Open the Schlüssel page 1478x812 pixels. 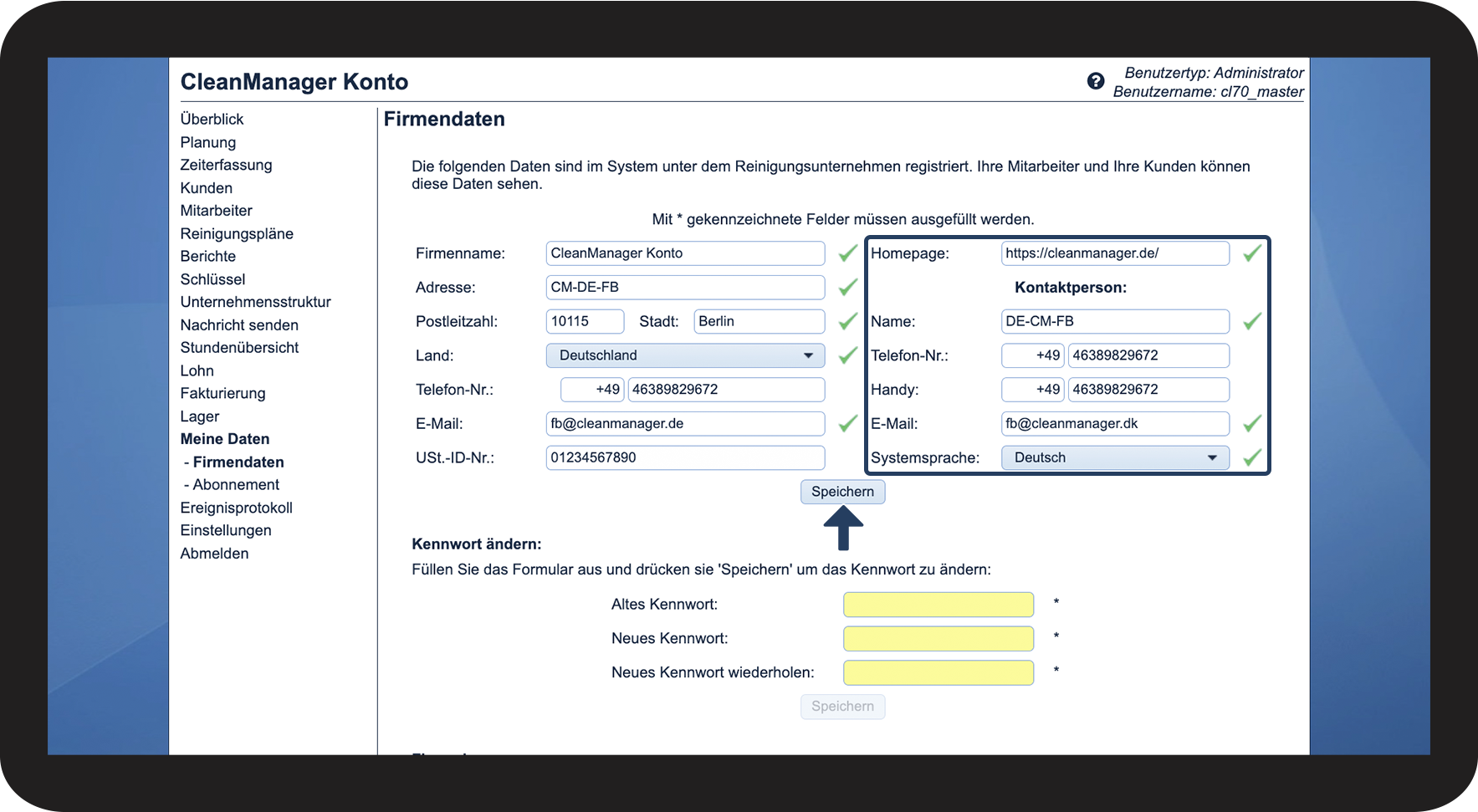coord(212,279)
